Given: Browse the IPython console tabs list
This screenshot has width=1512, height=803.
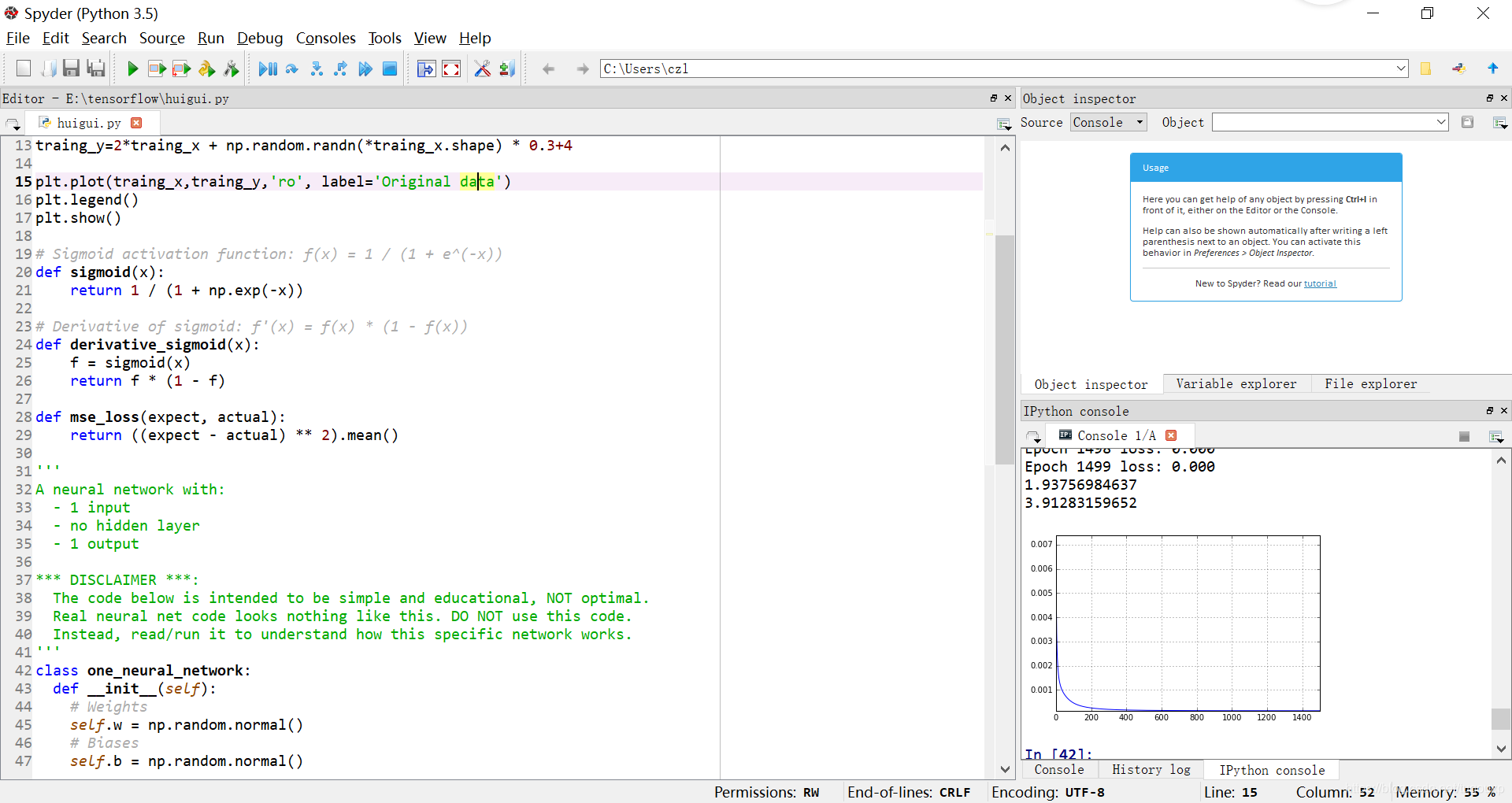Looking at the screenshot, I should [1033, 436].
